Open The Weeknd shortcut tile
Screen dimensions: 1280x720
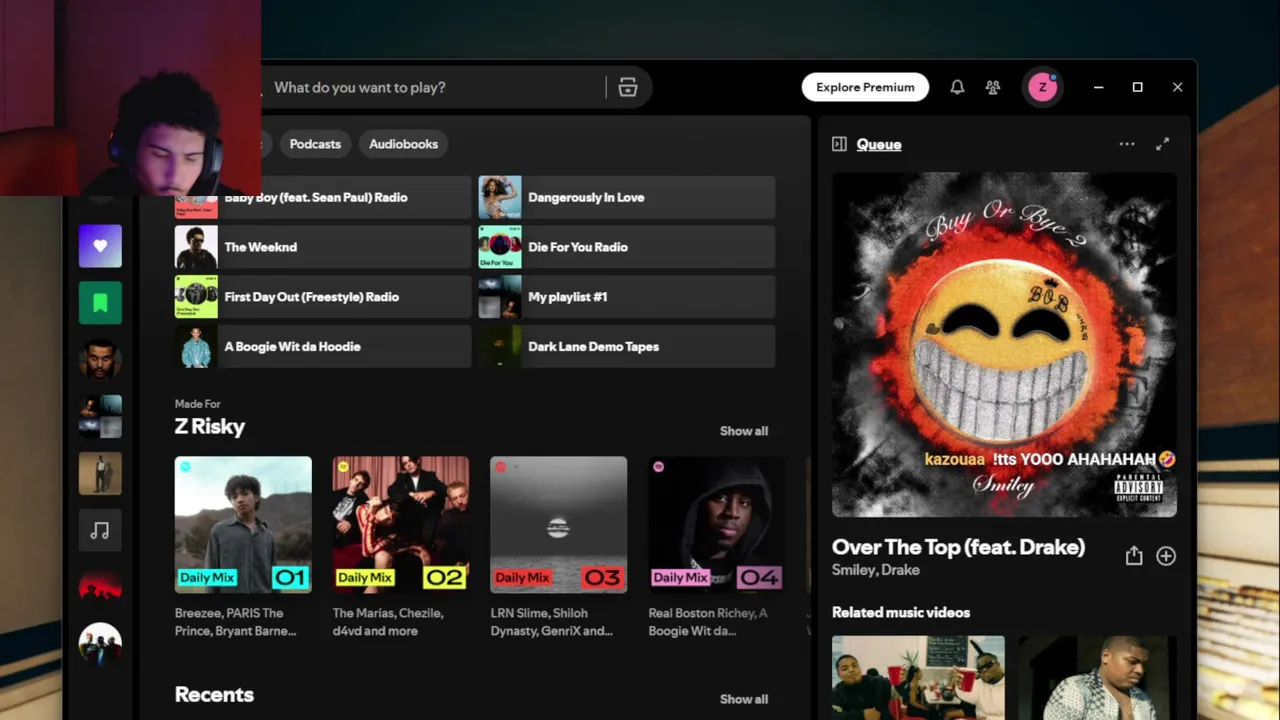pos(323,247)
